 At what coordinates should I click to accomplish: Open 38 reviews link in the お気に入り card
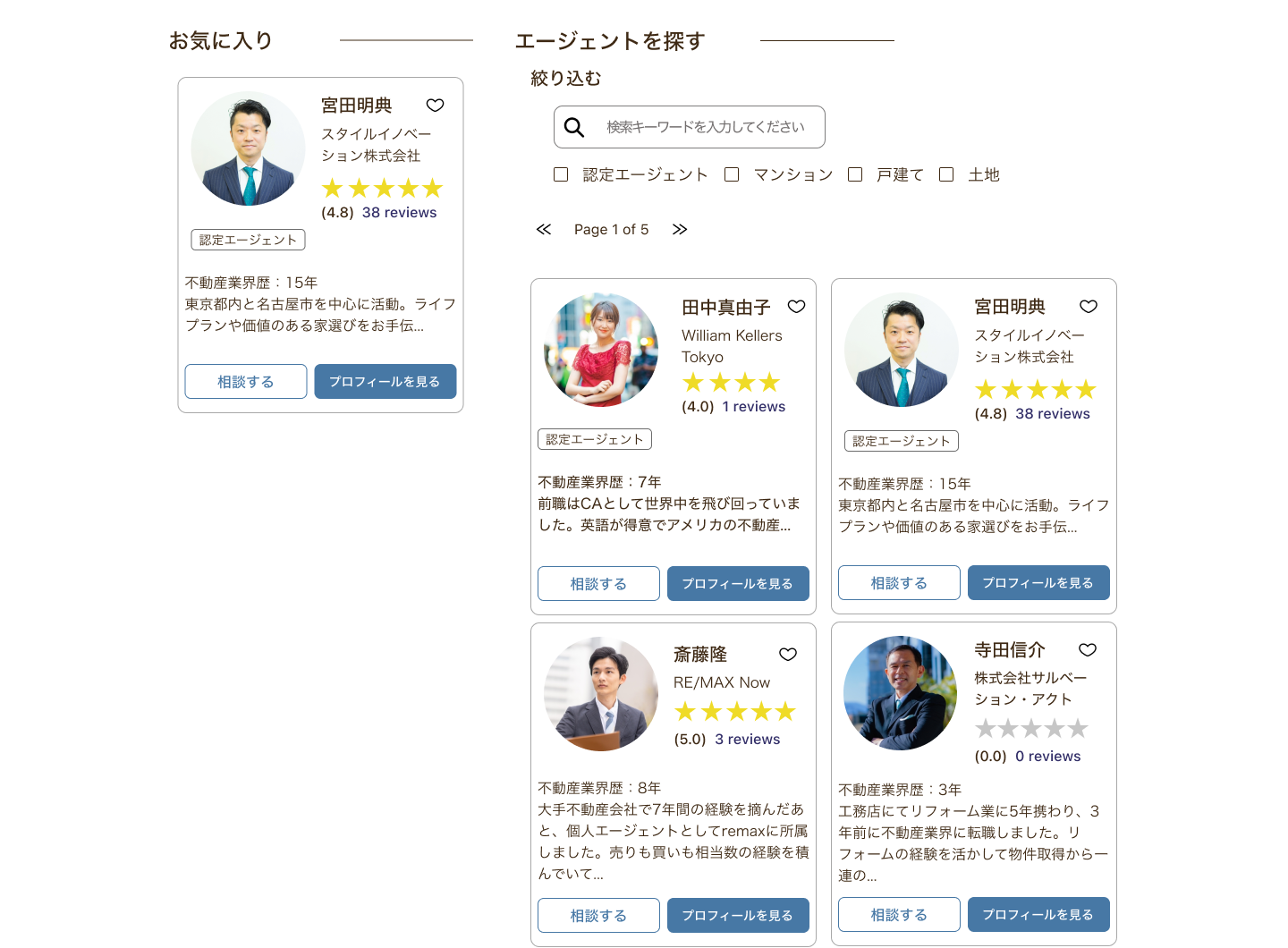coord(399,213)
